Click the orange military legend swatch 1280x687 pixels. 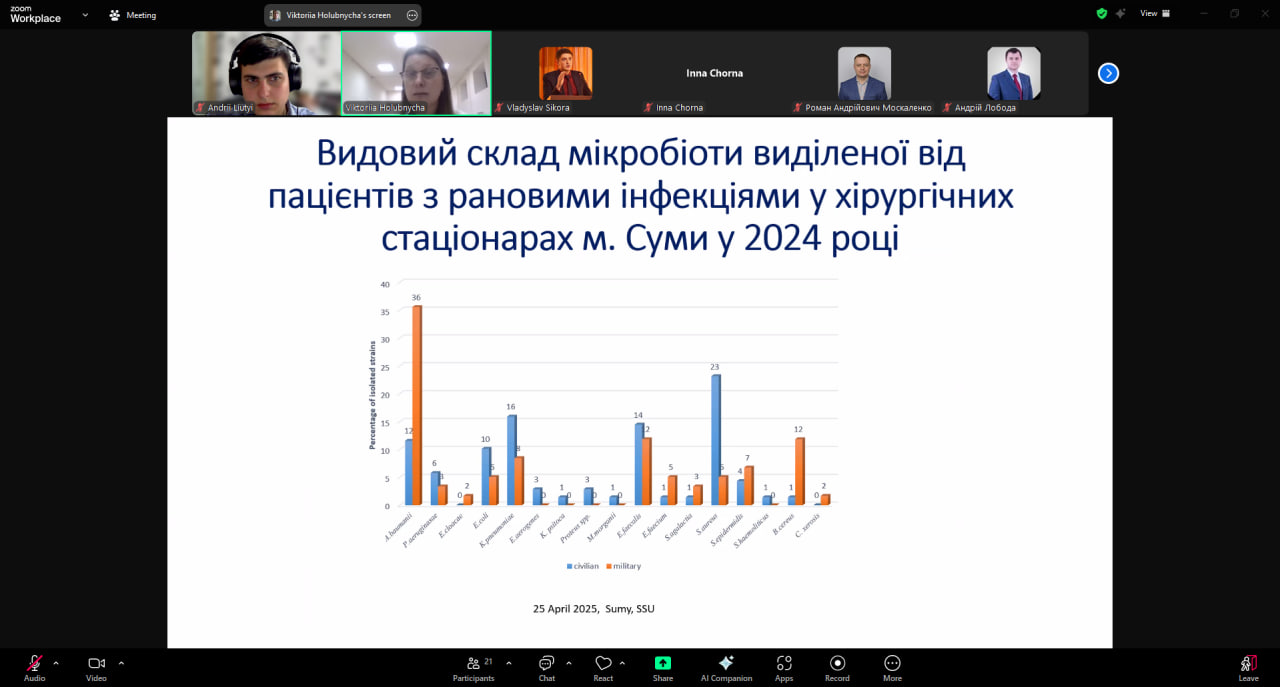point(609,566)
